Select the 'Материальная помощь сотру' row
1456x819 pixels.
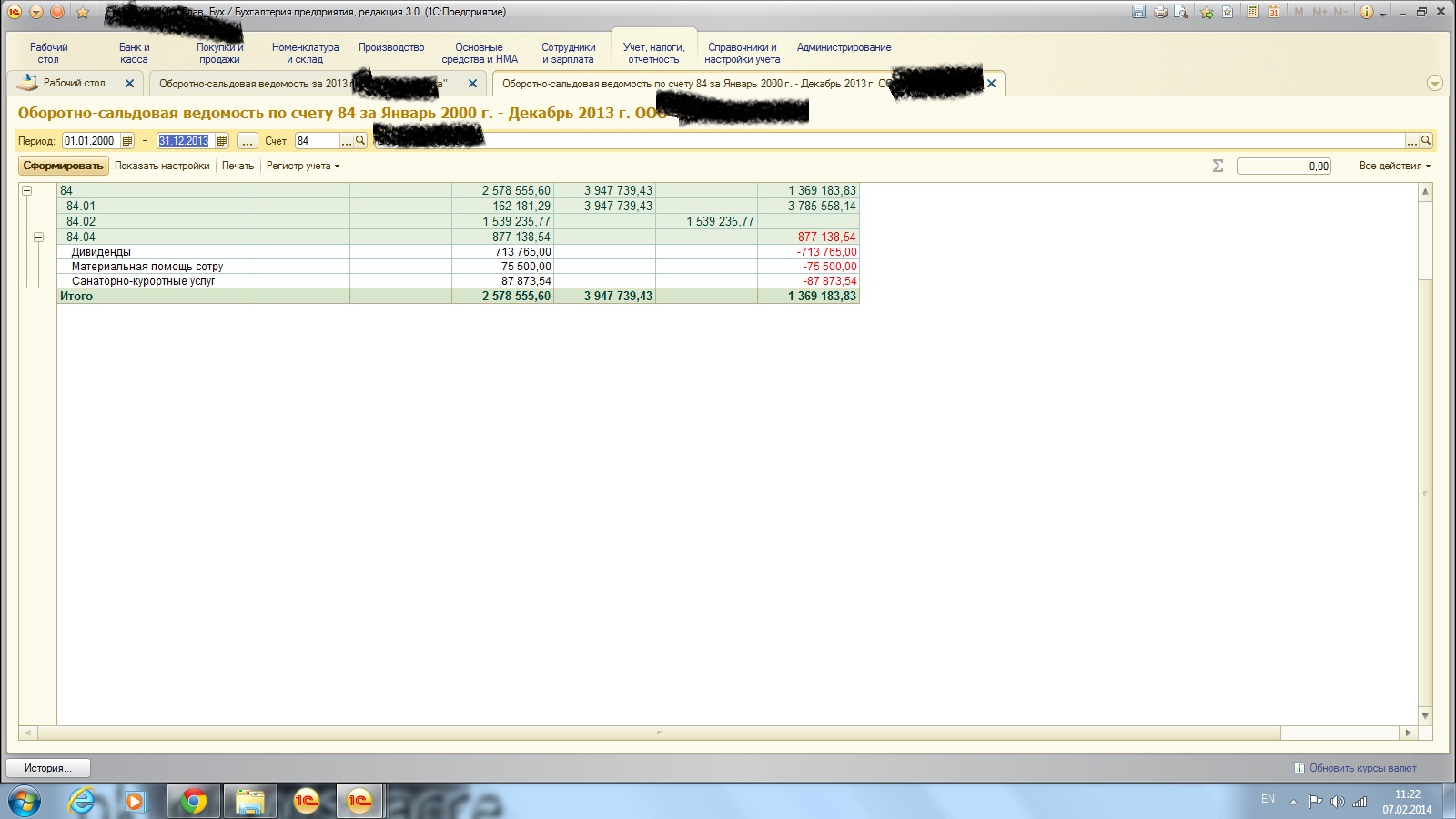click(x=147, y=267)
